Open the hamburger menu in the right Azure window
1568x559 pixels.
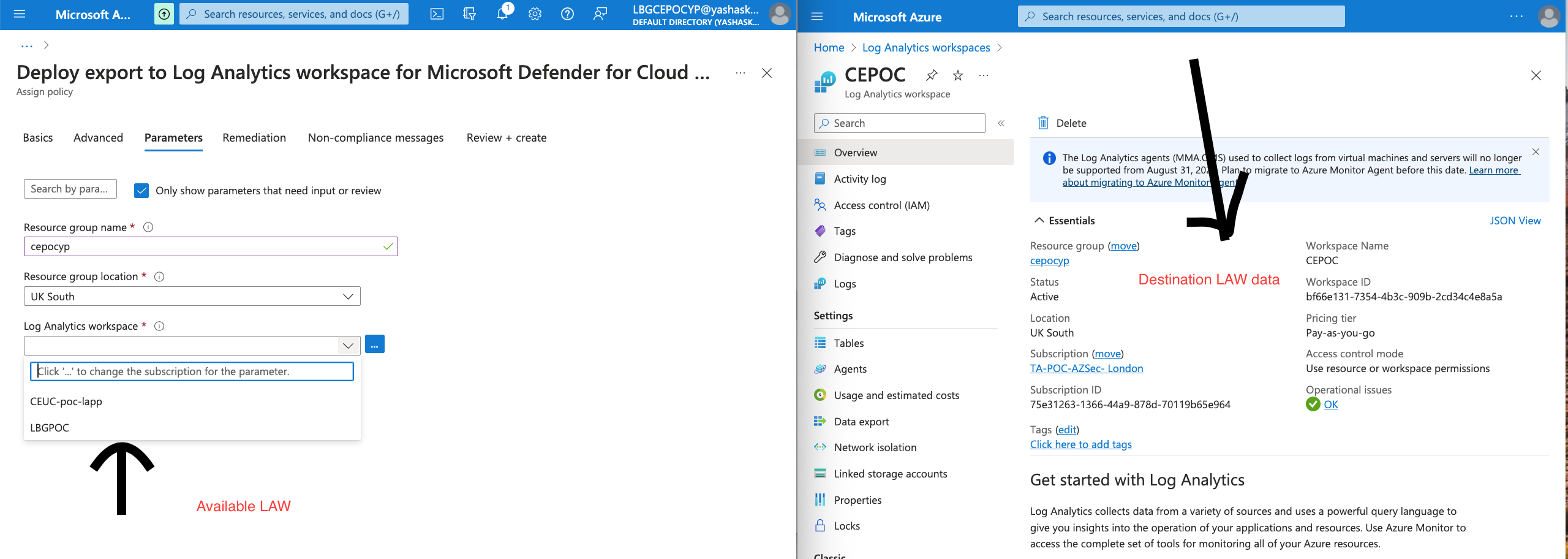tap(817, 17)
